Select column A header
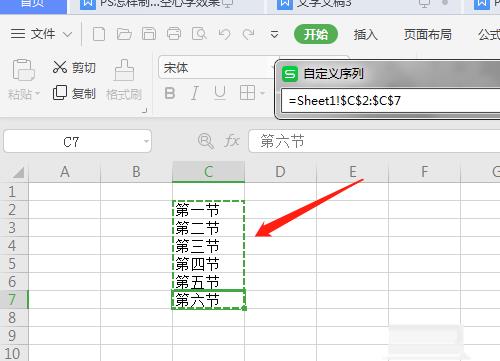The width and height of the screenshot is (500, 361). [x=65, y=172]
